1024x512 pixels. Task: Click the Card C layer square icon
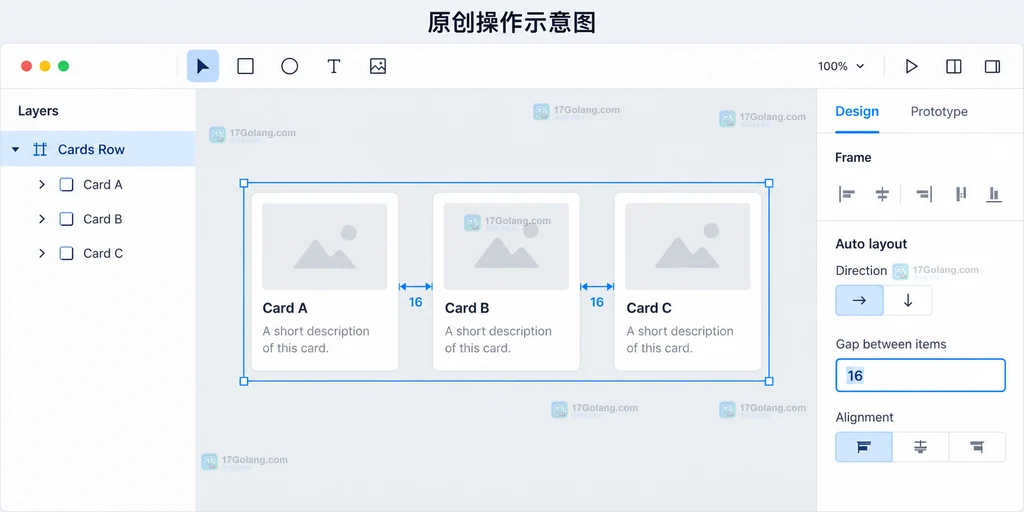pos(67,253)
